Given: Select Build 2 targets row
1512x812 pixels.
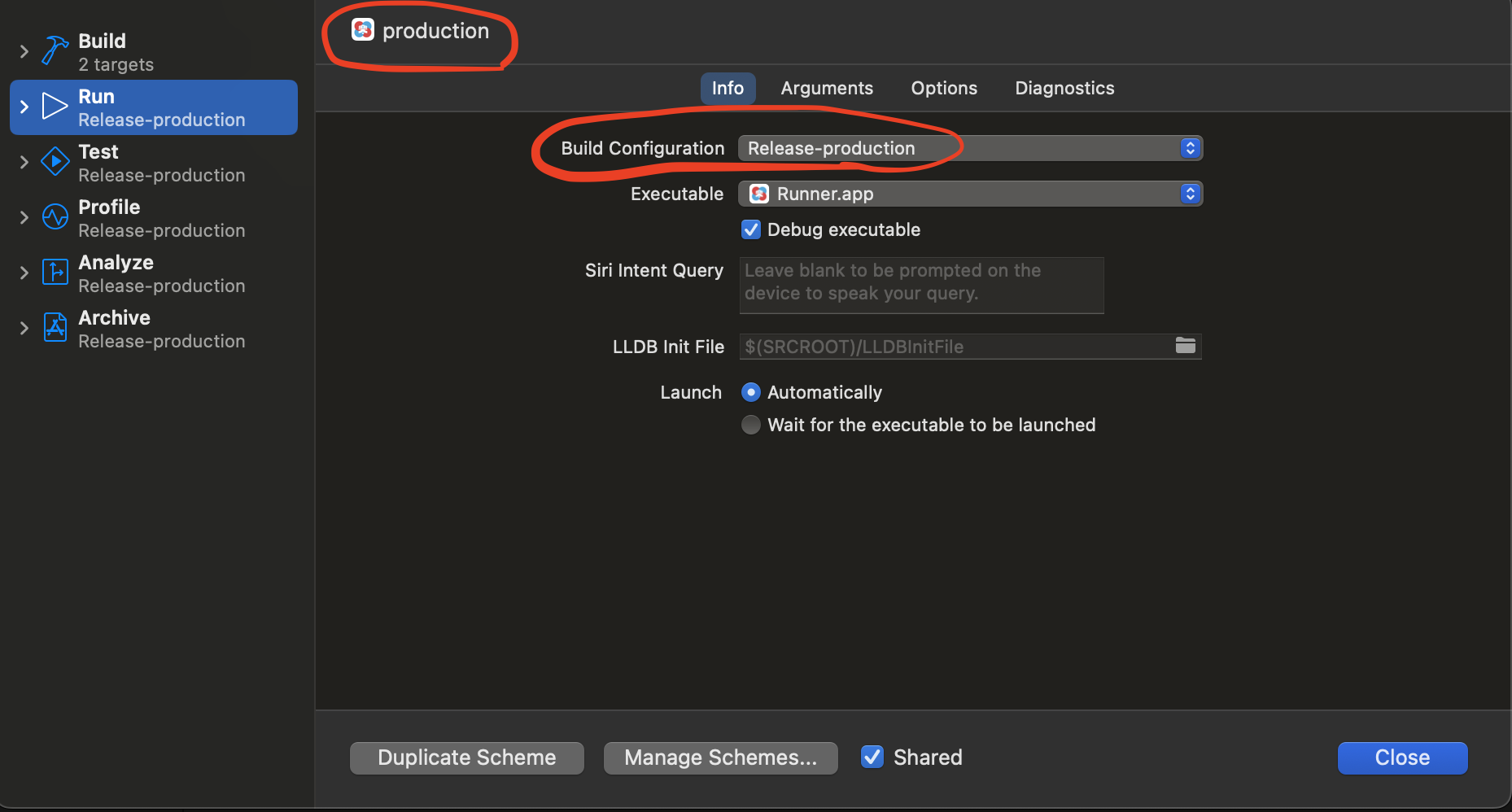Looking at the screenshot, I should 154,52.
